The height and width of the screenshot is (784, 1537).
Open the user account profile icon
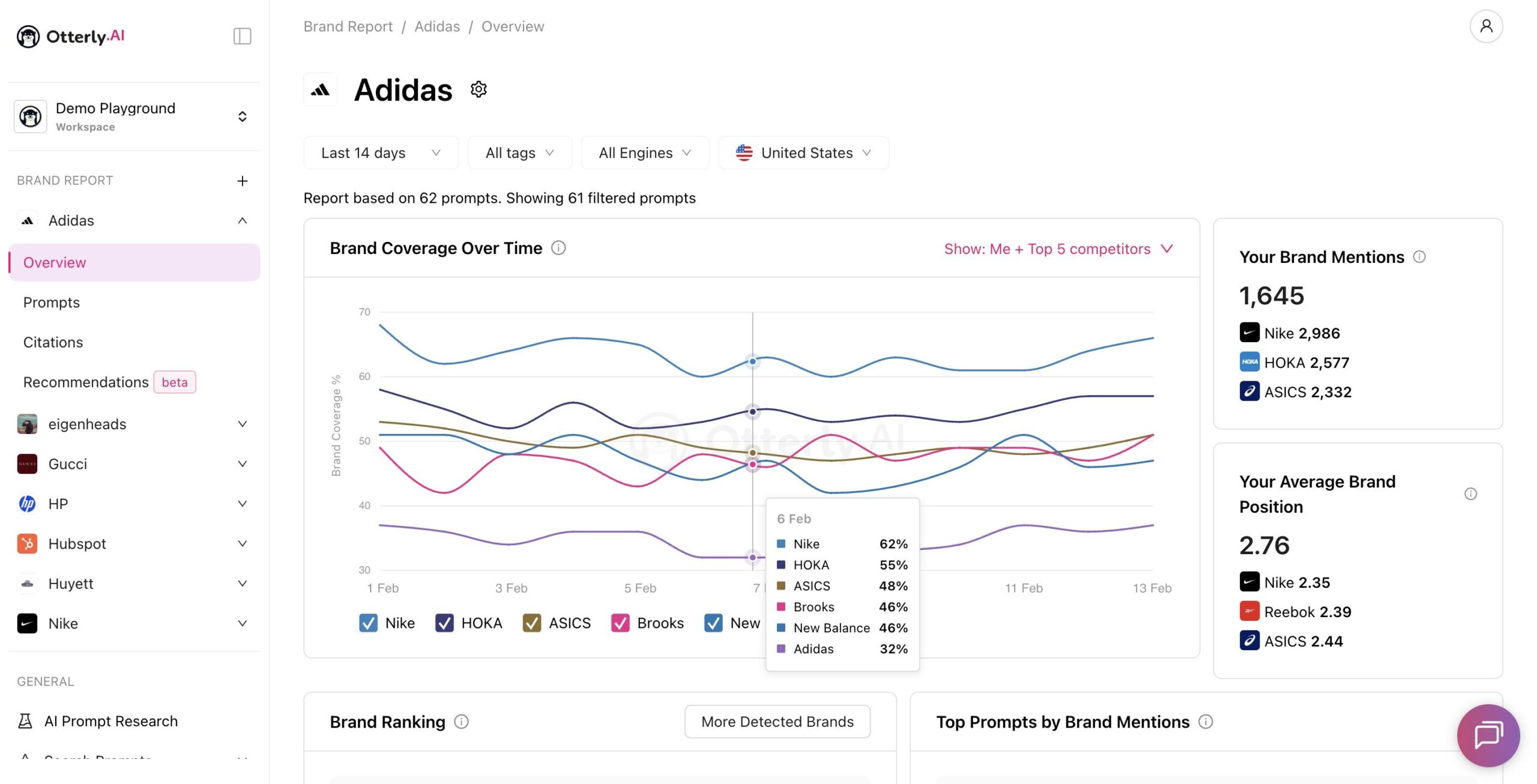click(x=1486, y=26)
